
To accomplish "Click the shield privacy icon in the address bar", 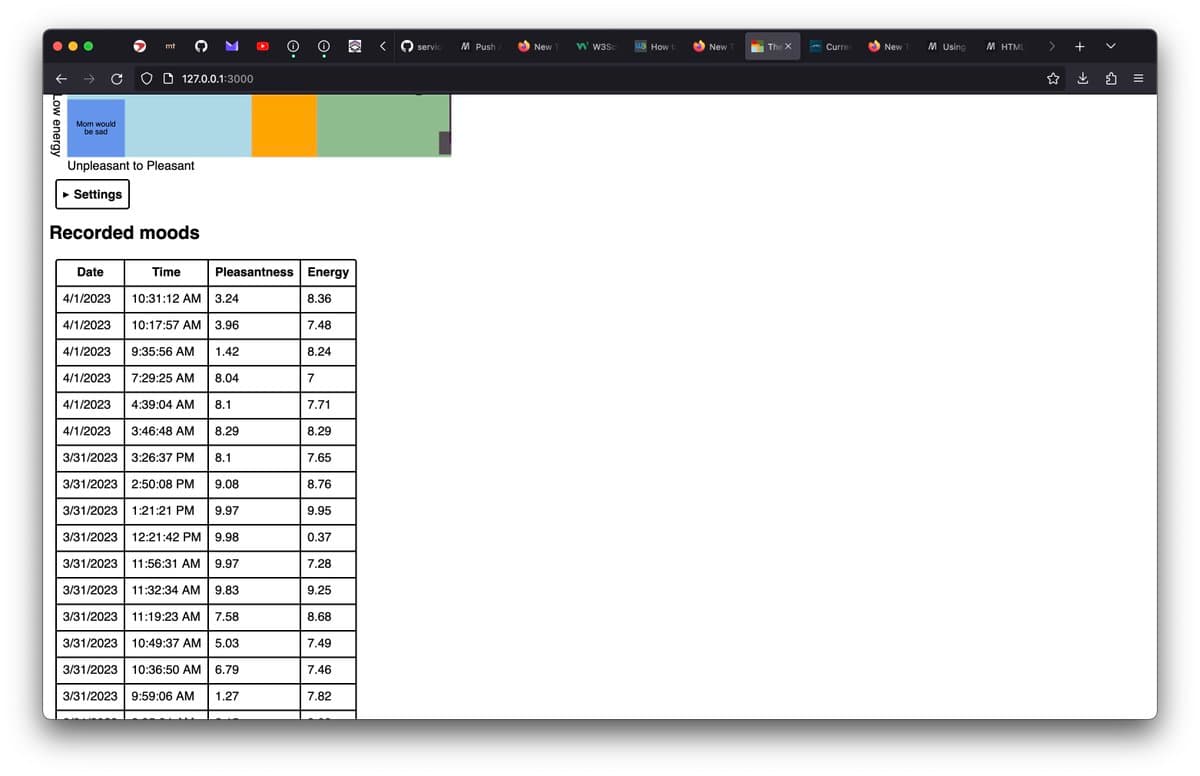I will [x=146, y=78].
